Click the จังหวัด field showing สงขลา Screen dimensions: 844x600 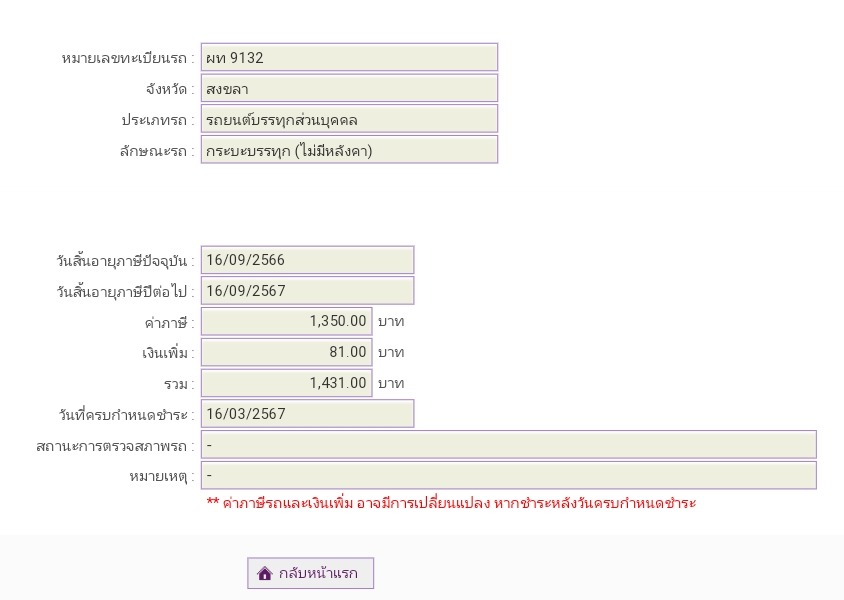[349, 88]
